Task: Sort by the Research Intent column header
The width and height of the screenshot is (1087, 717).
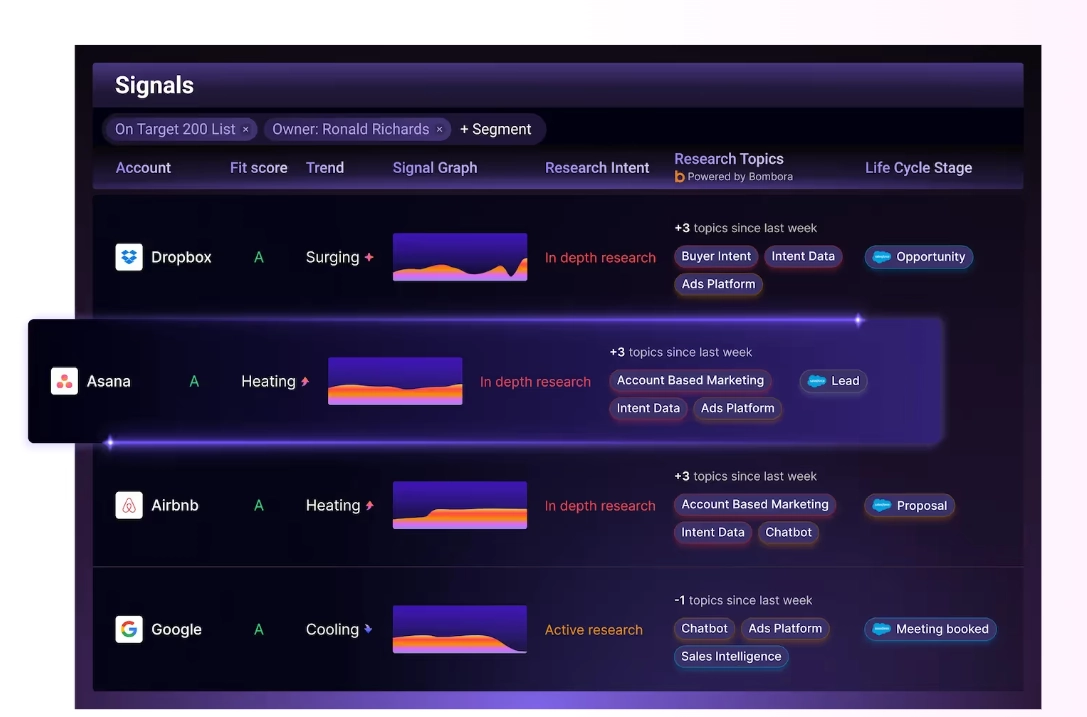Action: tap(597, 168)
